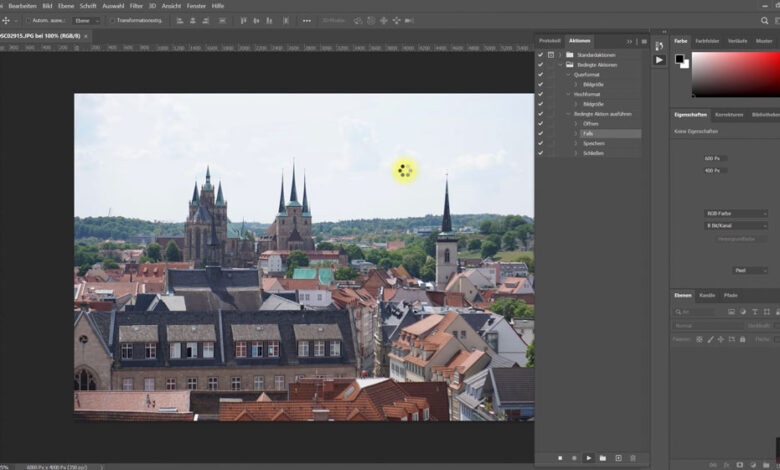Open the RGB-Farbe color mode dropdown
This screenshot has width=780, height=470.
click(737, 213)
